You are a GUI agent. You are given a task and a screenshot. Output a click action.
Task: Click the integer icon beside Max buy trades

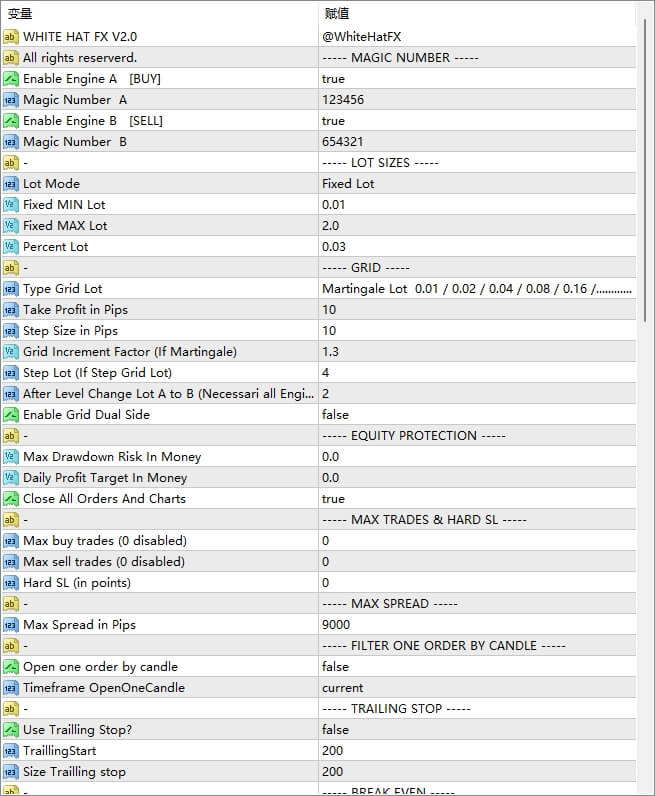(10, 541)
